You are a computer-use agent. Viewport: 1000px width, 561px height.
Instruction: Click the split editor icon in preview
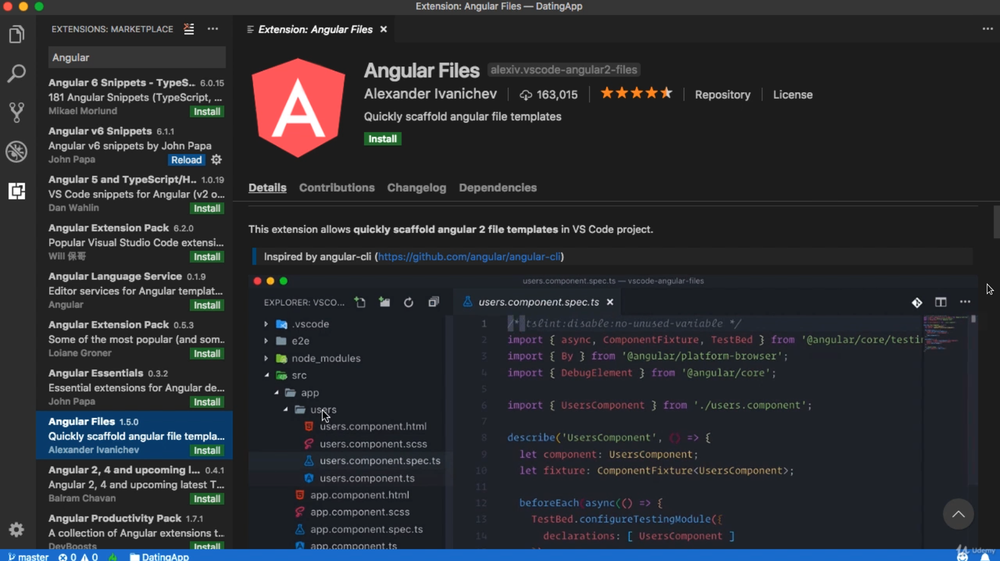tap(941, 302)
